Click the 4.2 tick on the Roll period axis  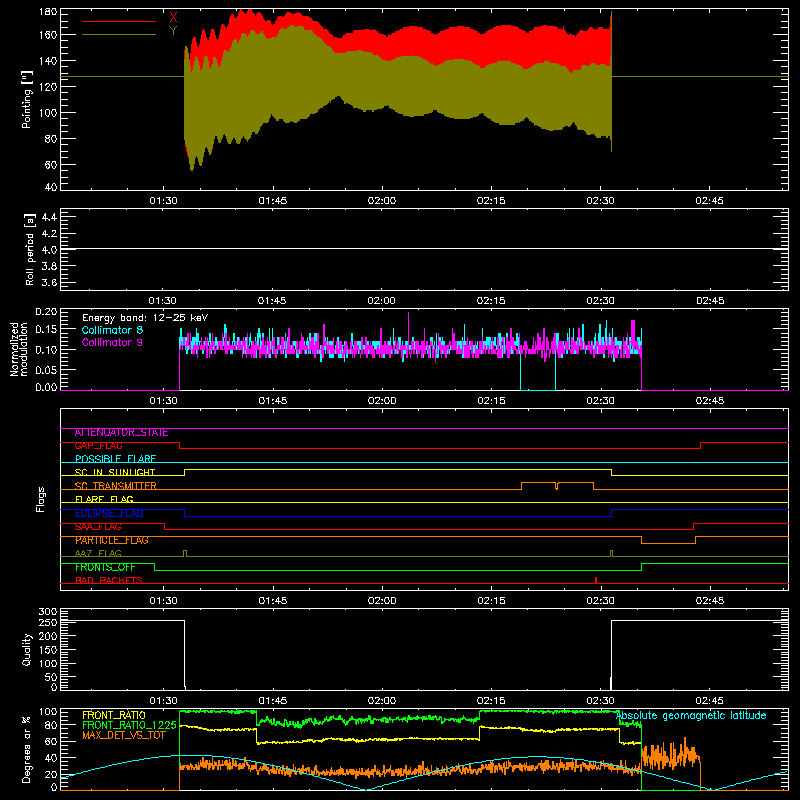(49, 234)
